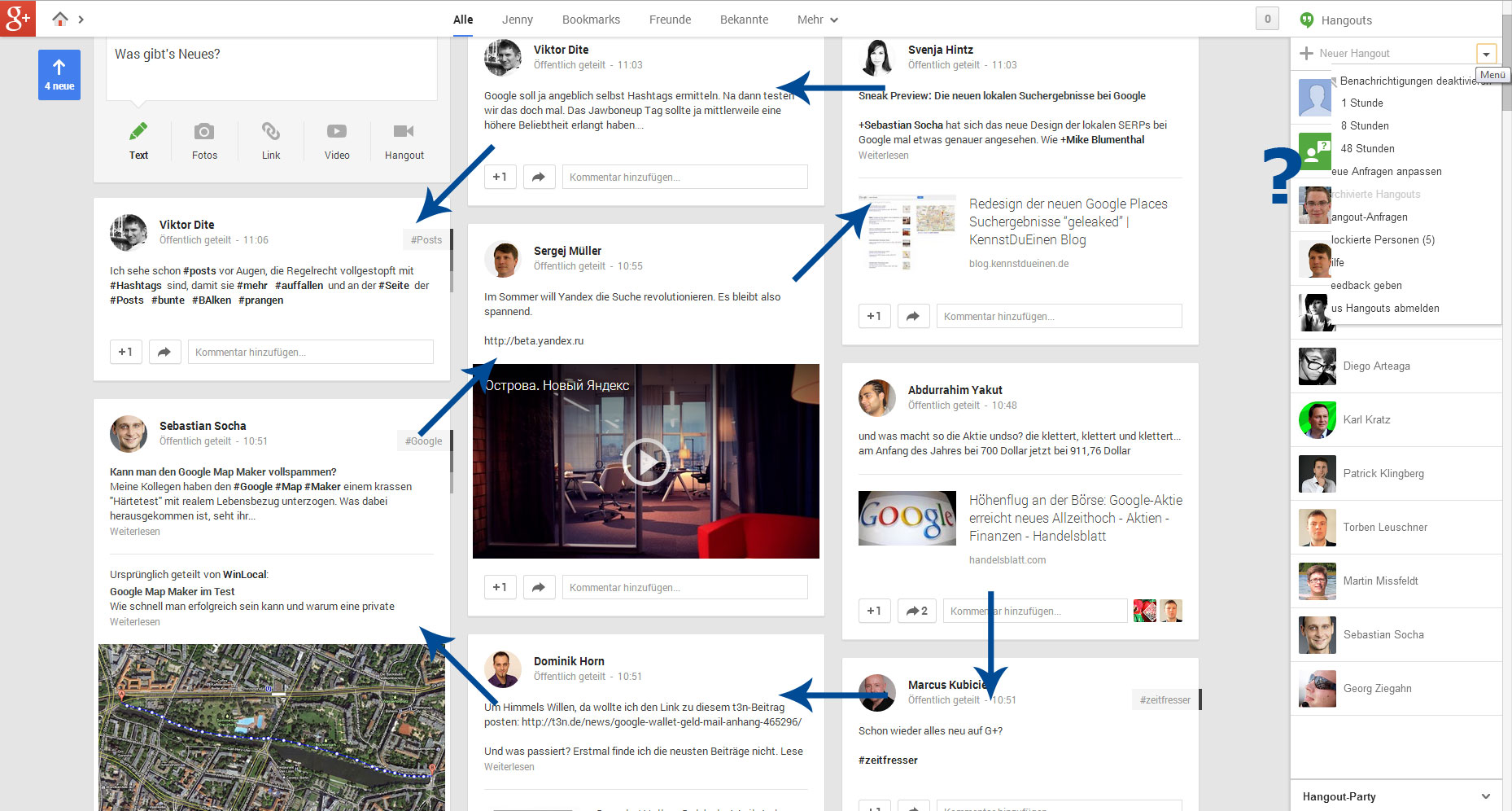Open share count 2 on Yakut's post
This screenshot has width=1512, height=811.
(x=917, y=611)
